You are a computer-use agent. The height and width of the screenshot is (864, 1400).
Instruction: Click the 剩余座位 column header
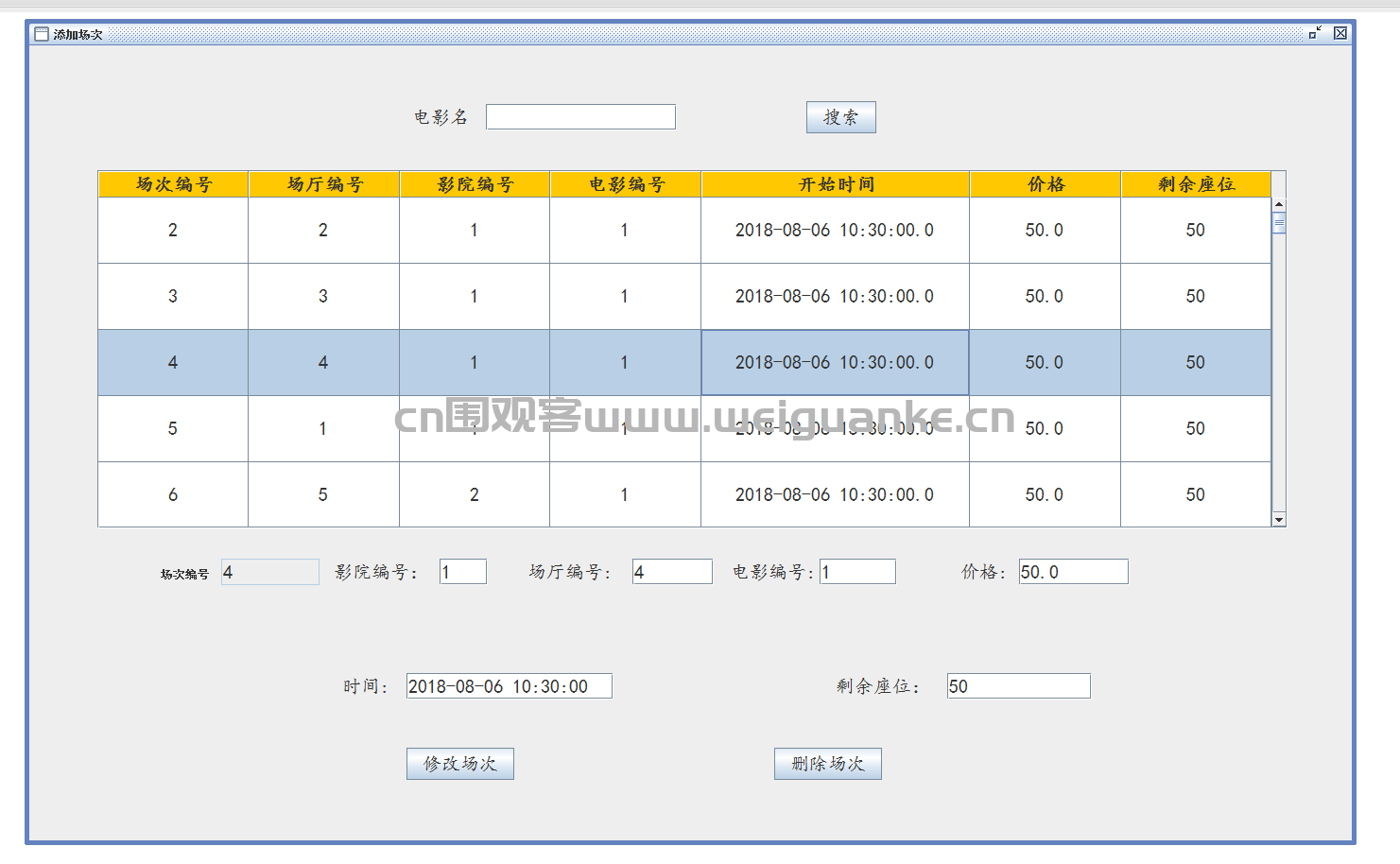pos(1196,184)
